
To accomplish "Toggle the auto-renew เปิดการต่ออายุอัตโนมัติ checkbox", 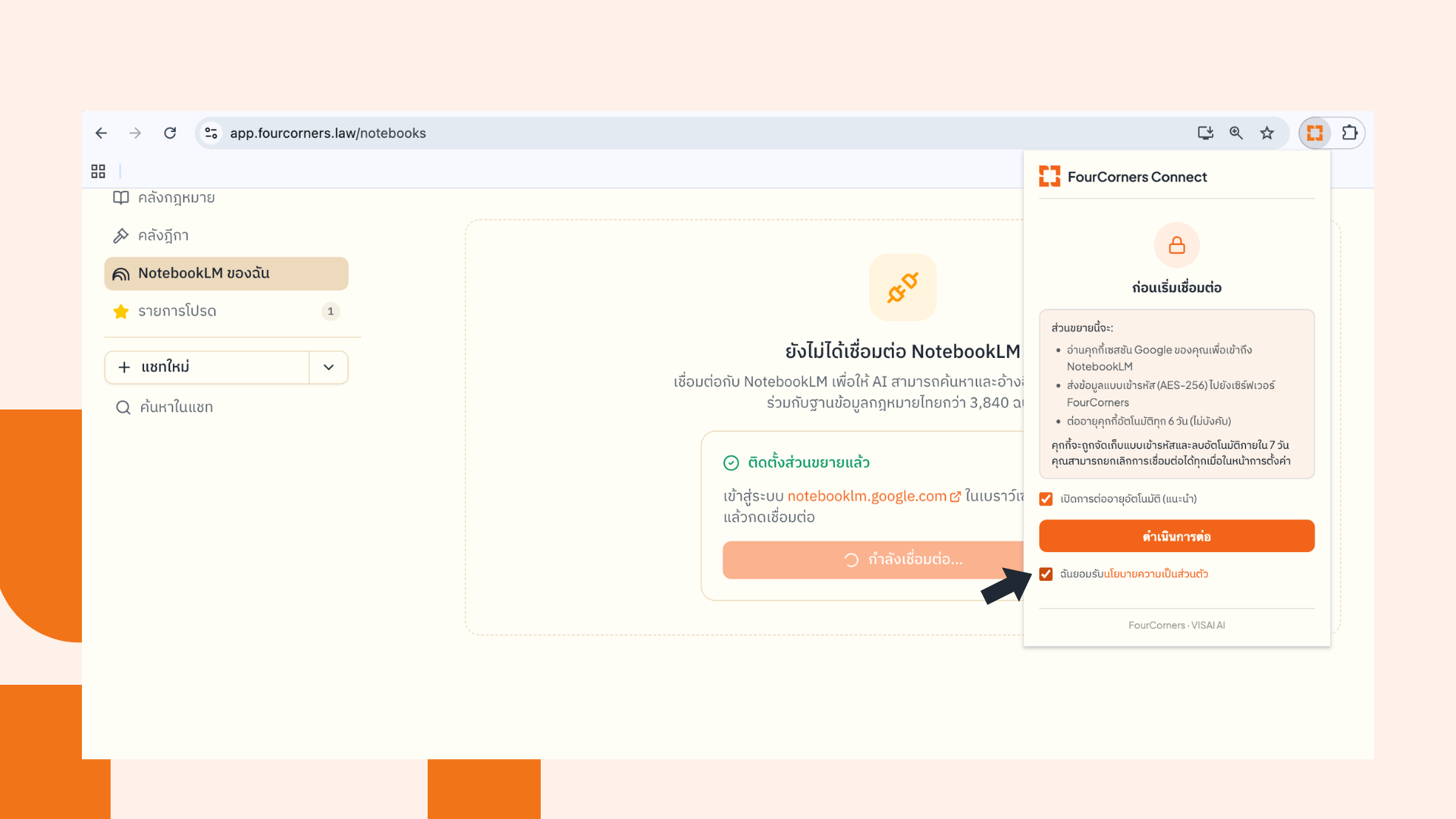I will [x=1046, y=499].
